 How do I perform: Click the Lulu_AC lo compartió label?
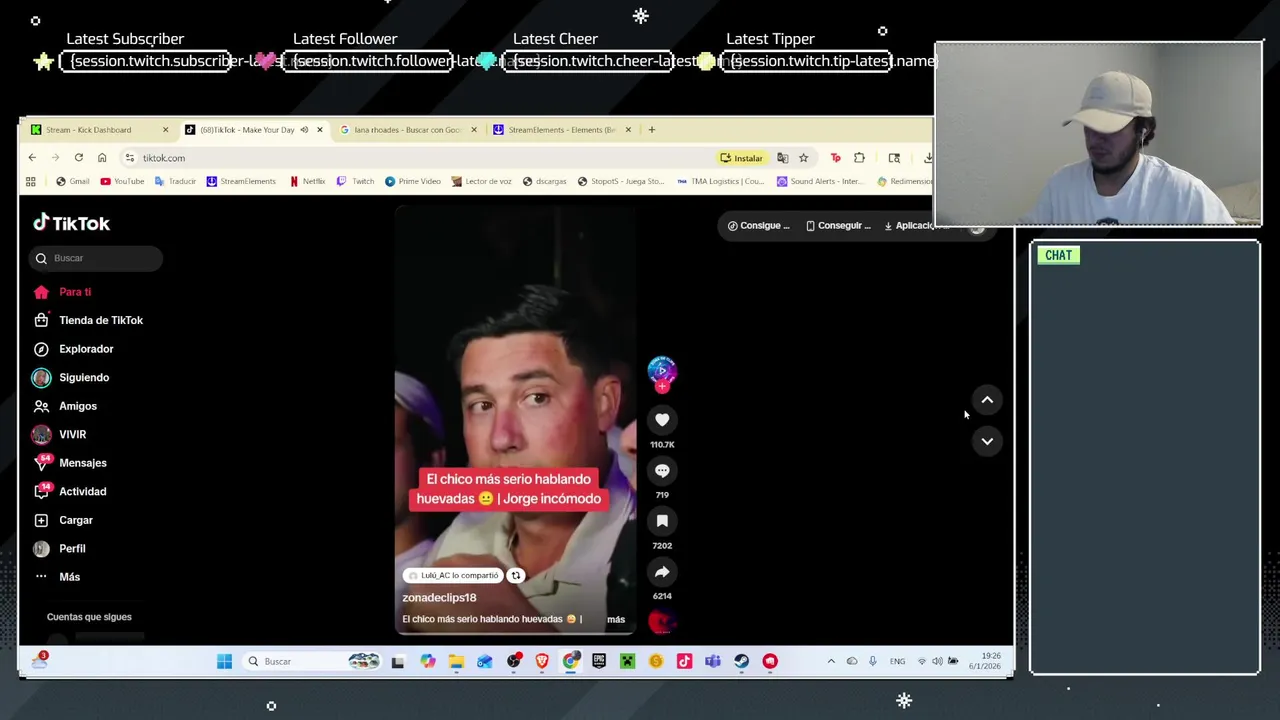point(453,575)
